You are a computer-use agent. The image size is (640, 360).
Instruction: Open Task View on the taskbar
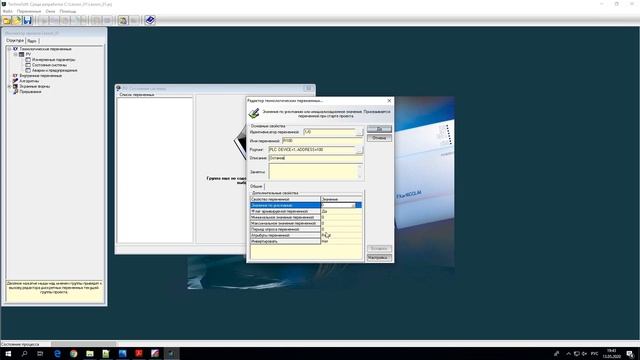coord(40,353)
